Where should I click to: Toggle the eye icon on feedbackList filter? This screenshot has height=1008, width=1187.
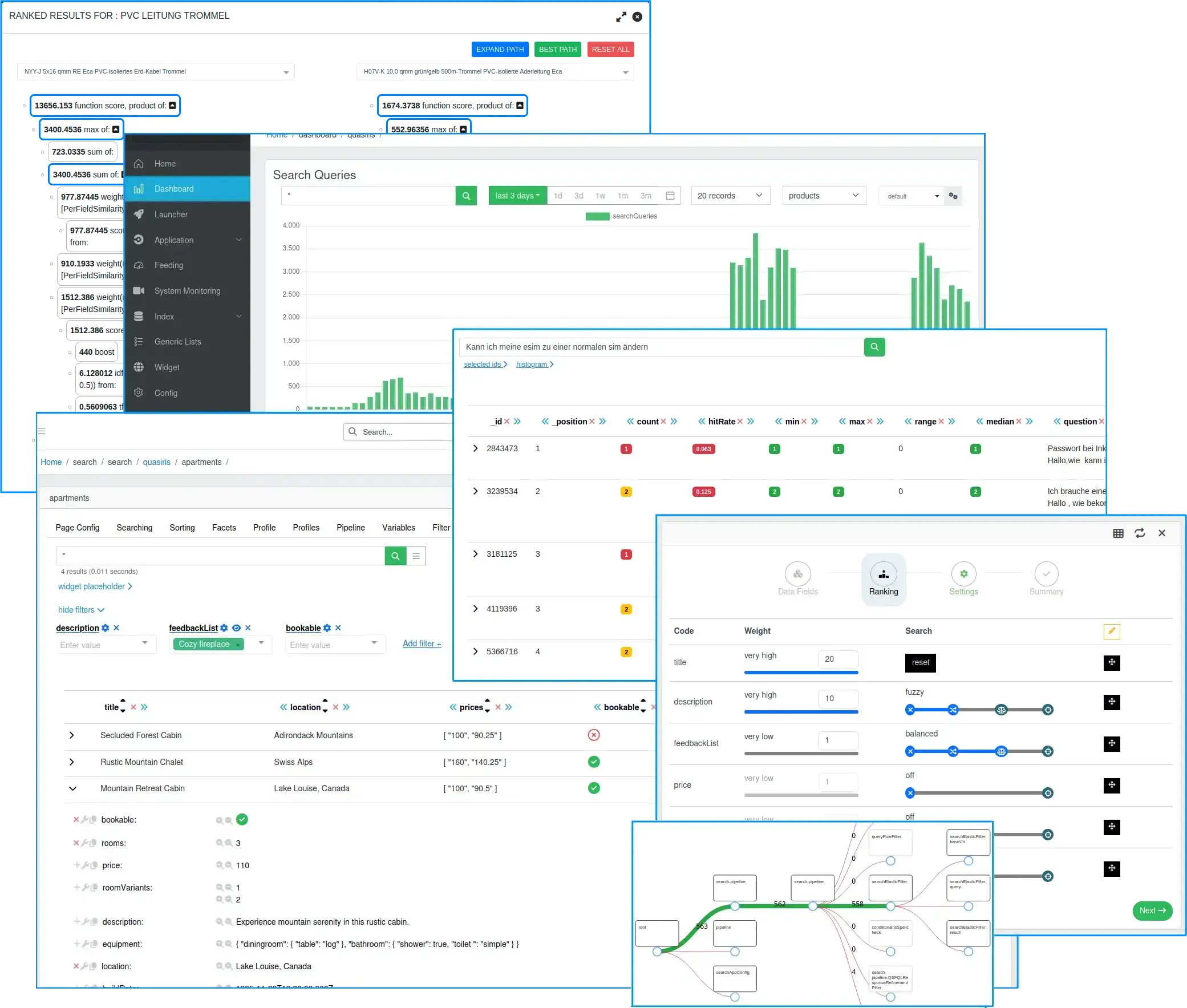(x=236, y=628)
